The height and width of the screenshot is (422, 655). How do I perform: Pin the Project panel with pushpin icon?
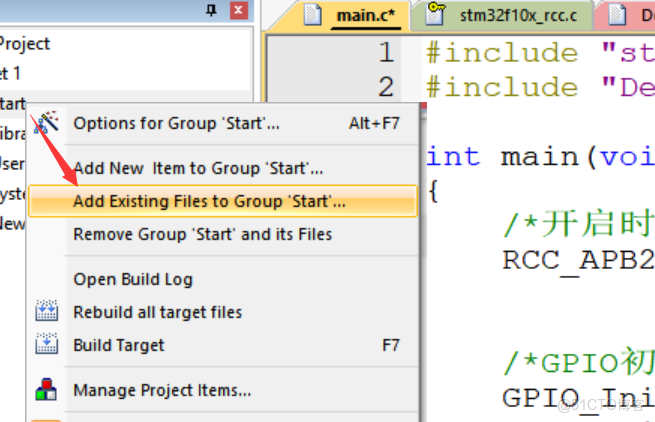[211, 10]
